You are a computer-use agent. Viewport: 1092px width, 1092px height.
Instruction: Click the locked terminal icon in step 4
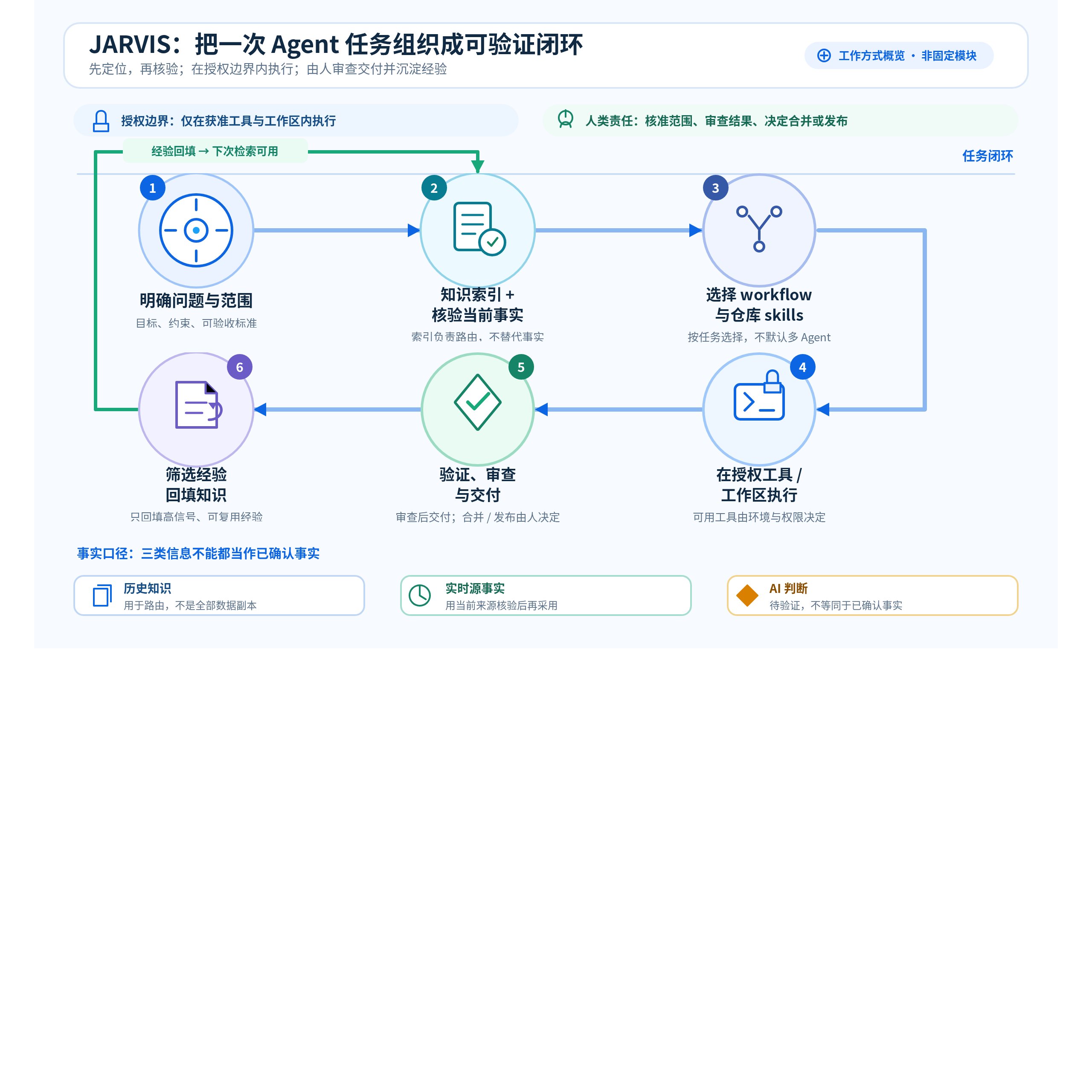pyautogui.click(x=759, y=395)
